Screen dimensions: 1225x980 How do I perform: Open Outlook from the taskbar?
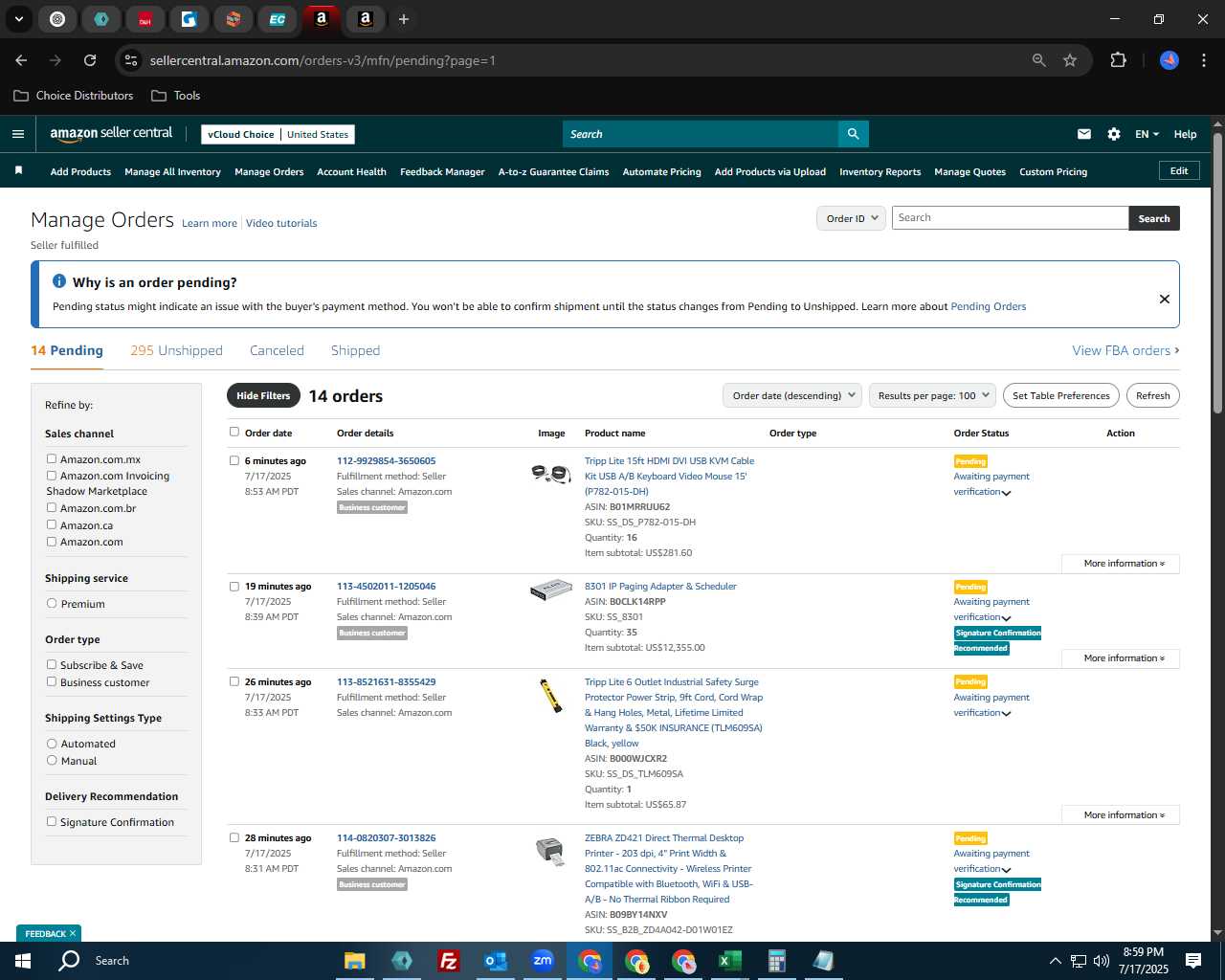click(495, 961)
